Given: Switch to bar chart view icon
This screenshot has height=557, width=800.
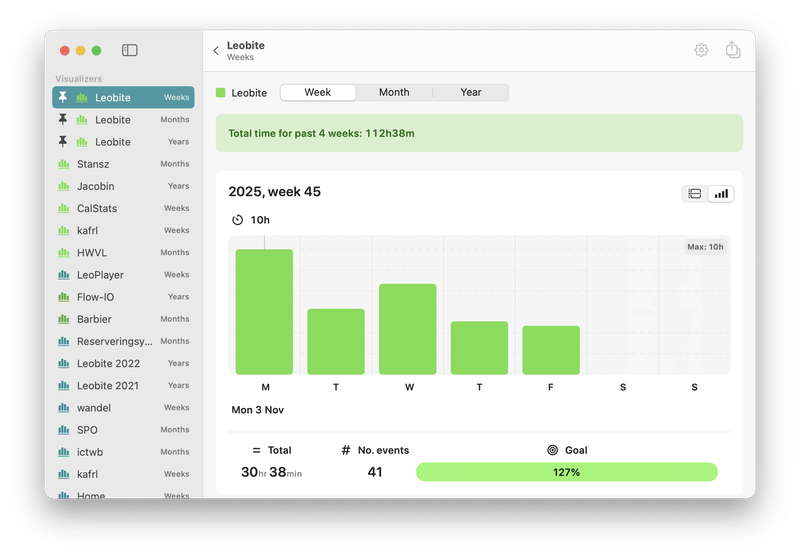Looking at the screenshot, I should 721,194.
